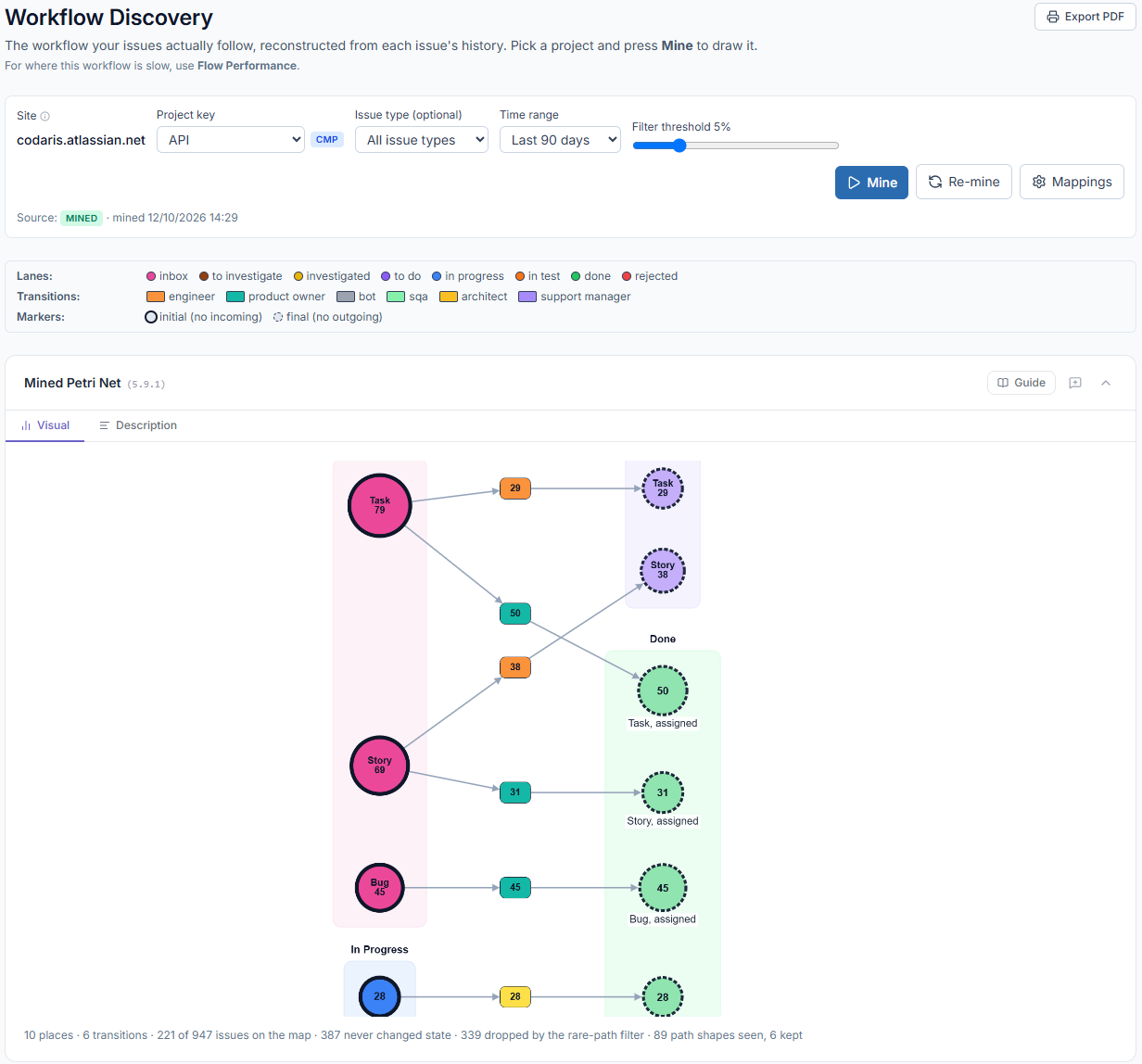Click the engineer transition swatch
Image resolution: width=1142 pixels, height=1064 pixels.
(x=156, y=297)
